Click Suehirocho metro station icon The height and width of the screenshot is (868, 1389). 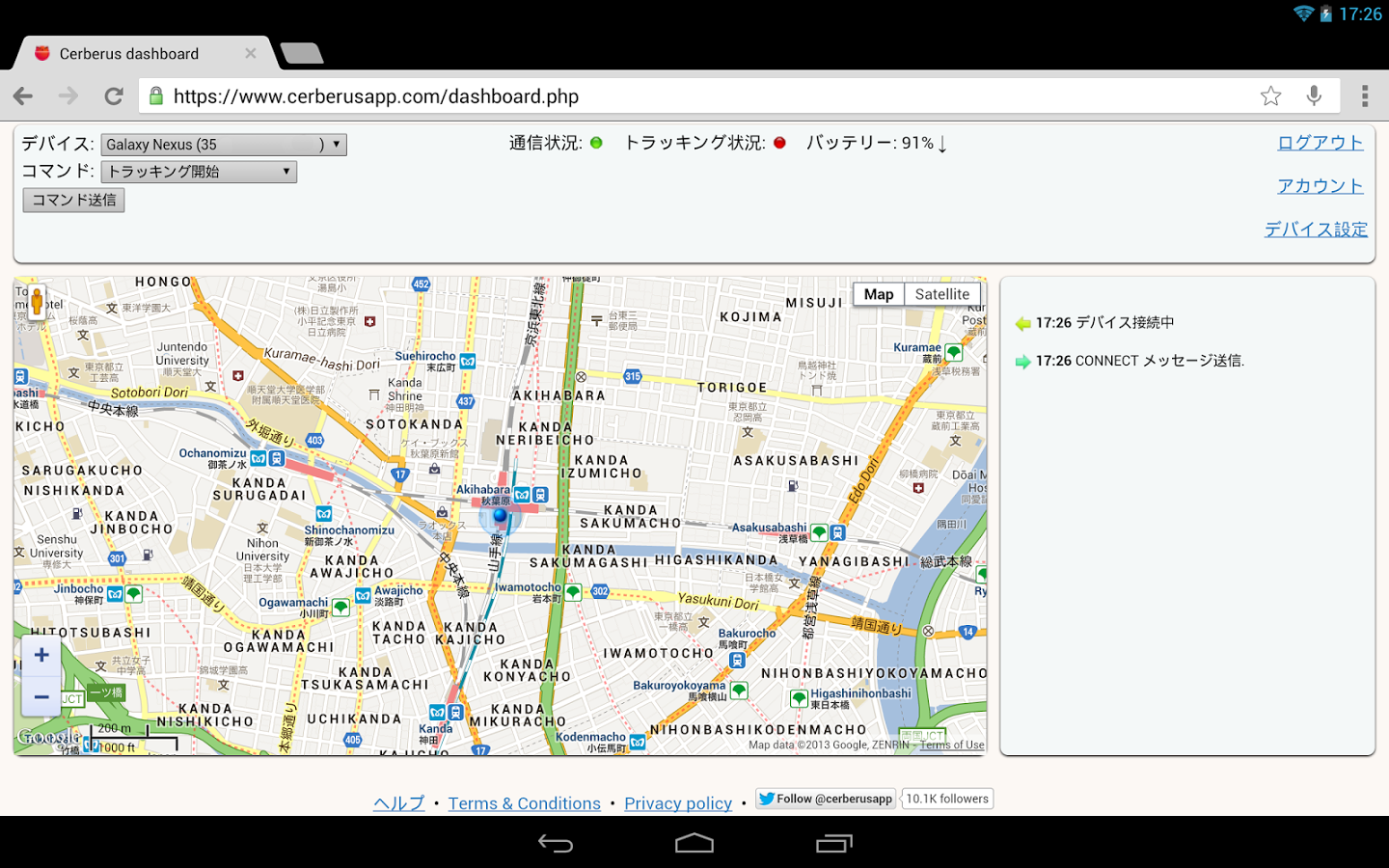point(468,362)
